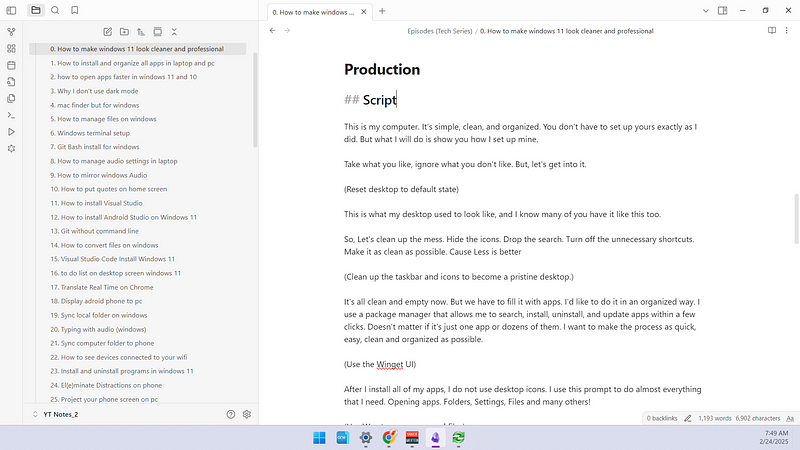Open the note's more options menu
The width and height of the screenshot is (800, 450).
click(x=786, y=31)
